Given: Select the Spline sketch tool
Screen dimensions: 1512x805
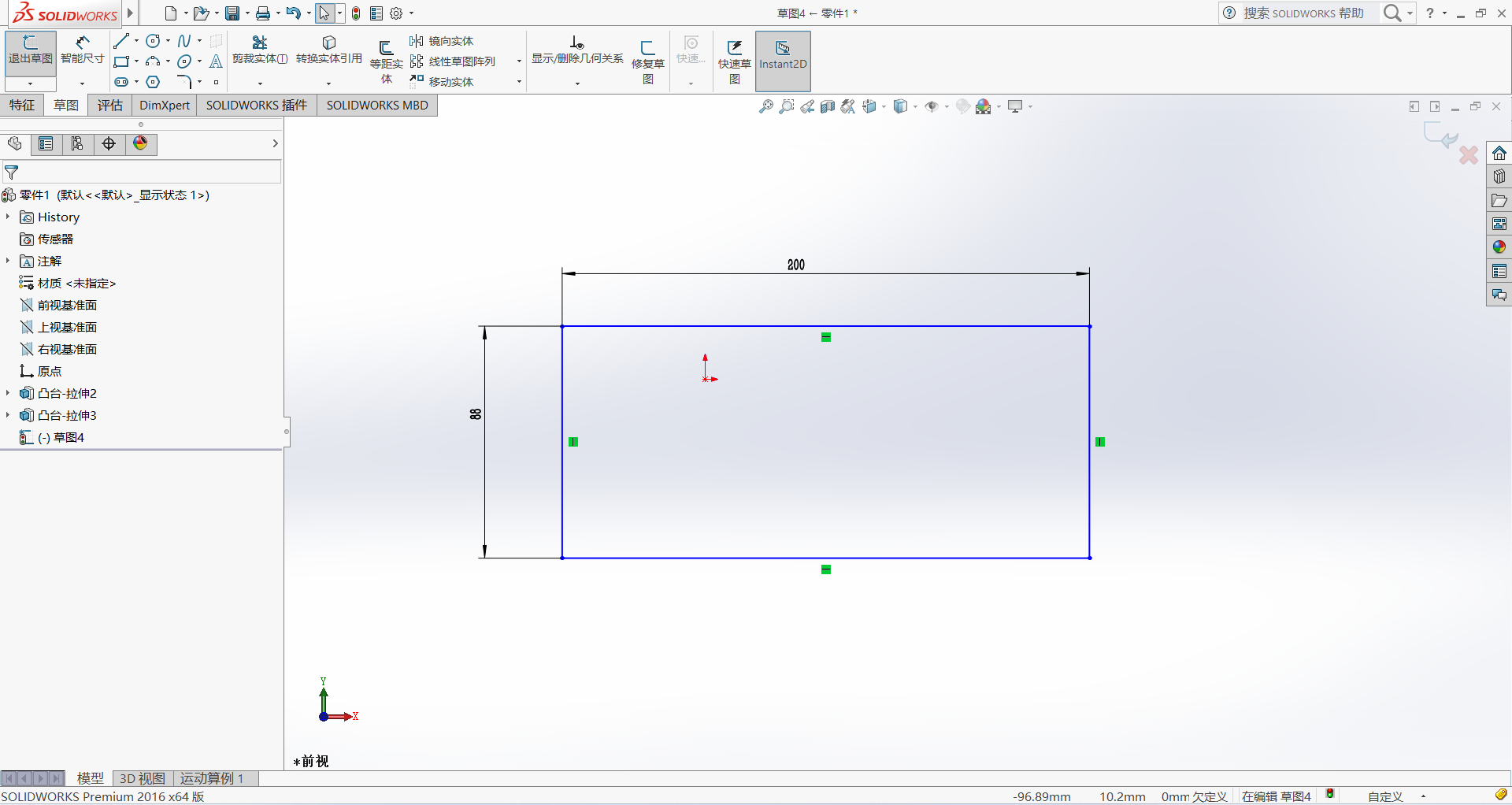Looking at the screenshot, I should (184, 41).
